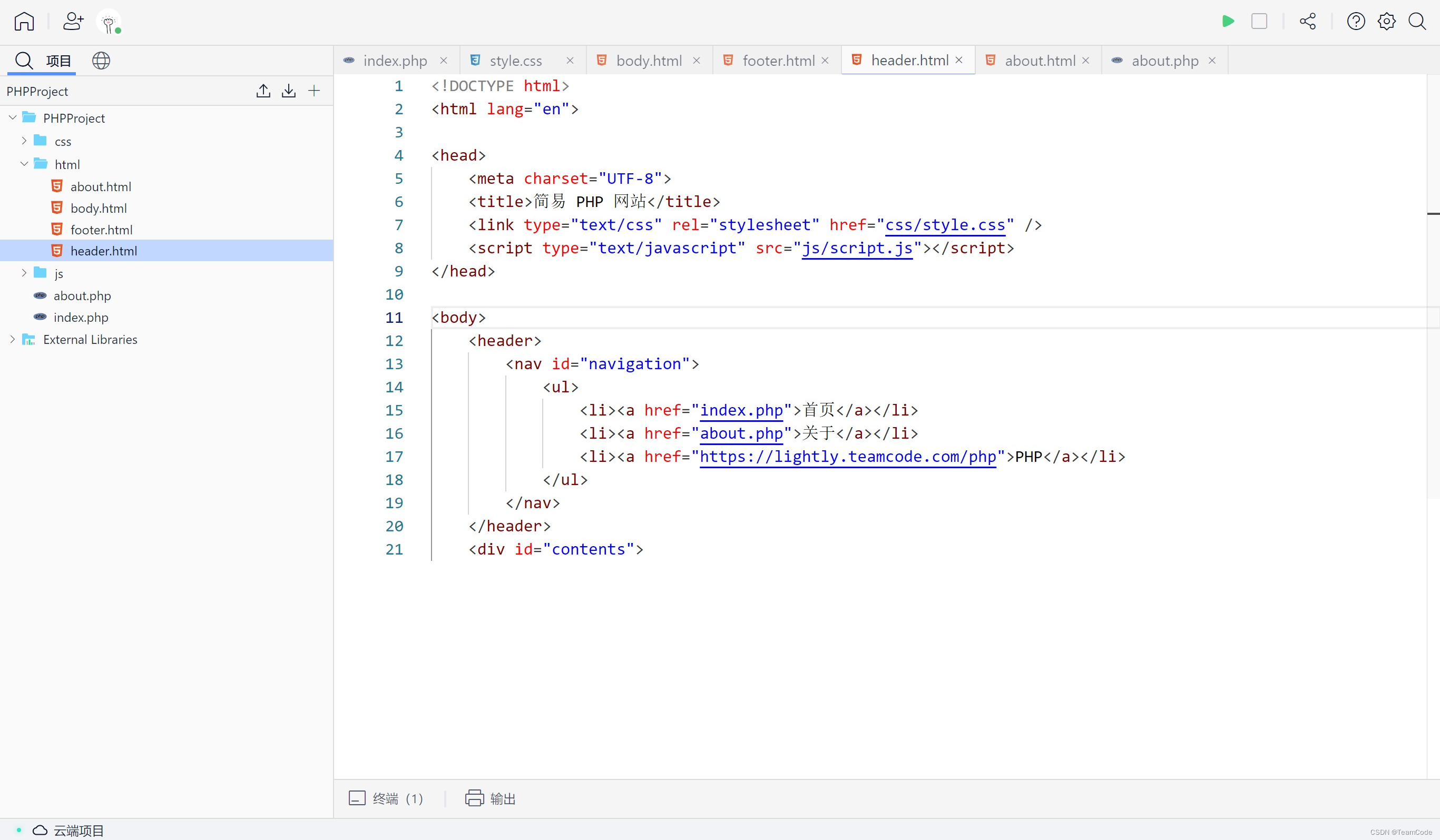Stop execution using the square stop icon
Screen dimensions: 1440x840
pos(1260,22)
